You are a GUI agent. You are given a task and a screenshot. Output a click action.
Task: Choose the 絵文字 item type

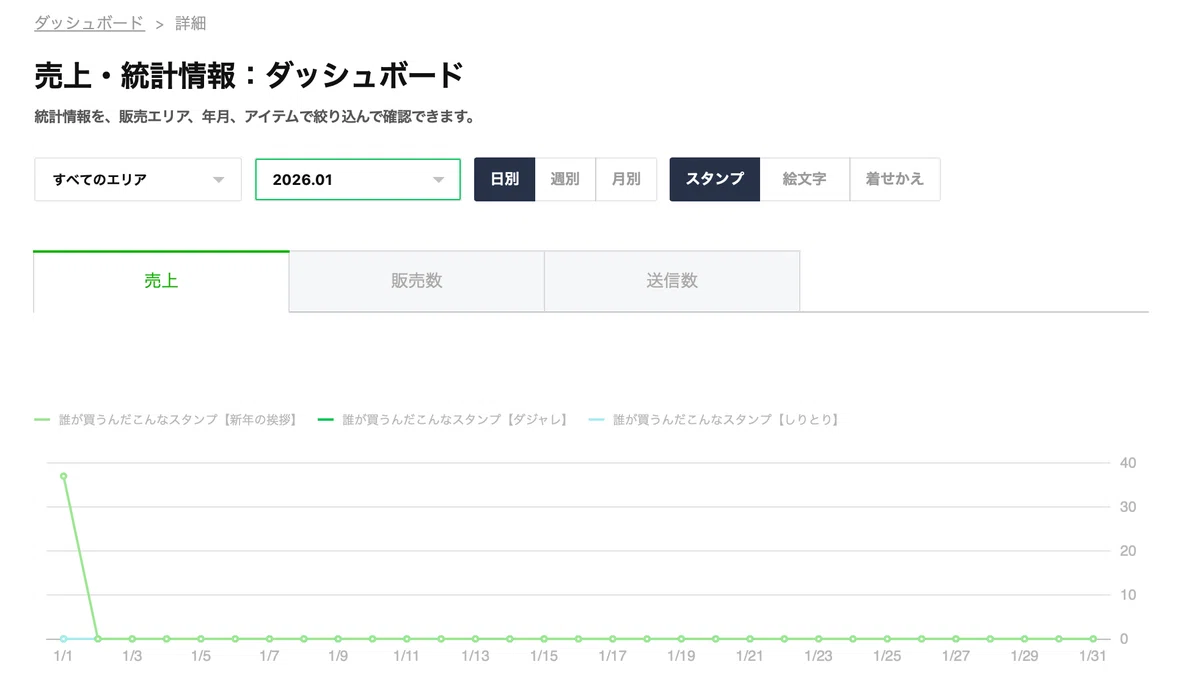tap(805, 179)
